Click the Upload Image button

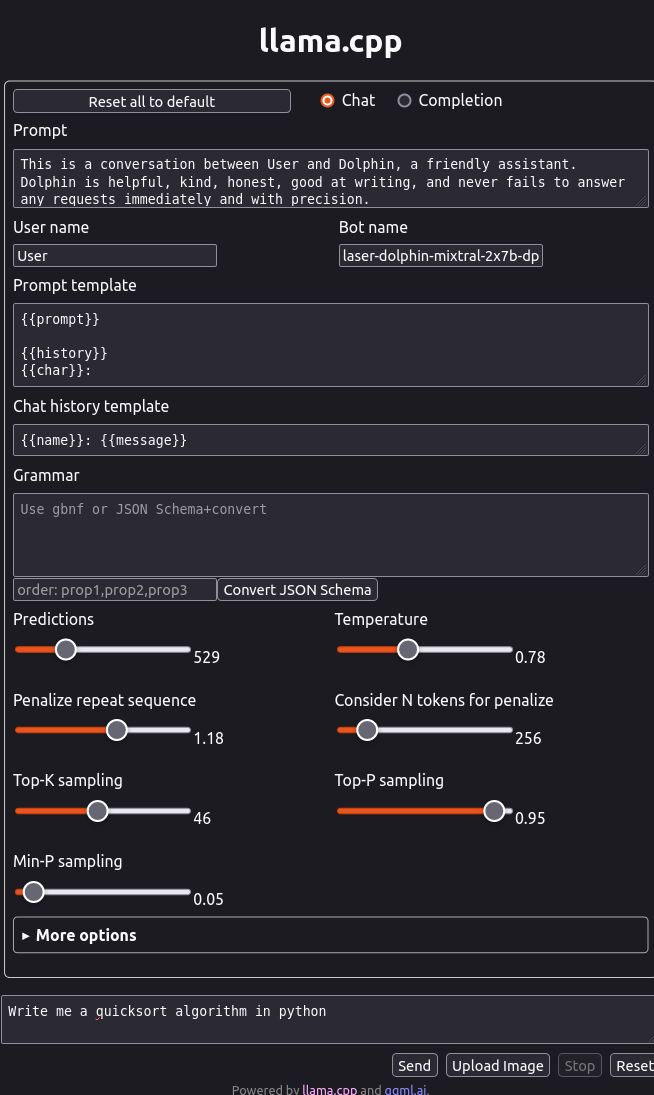[x=497, y=1065]
